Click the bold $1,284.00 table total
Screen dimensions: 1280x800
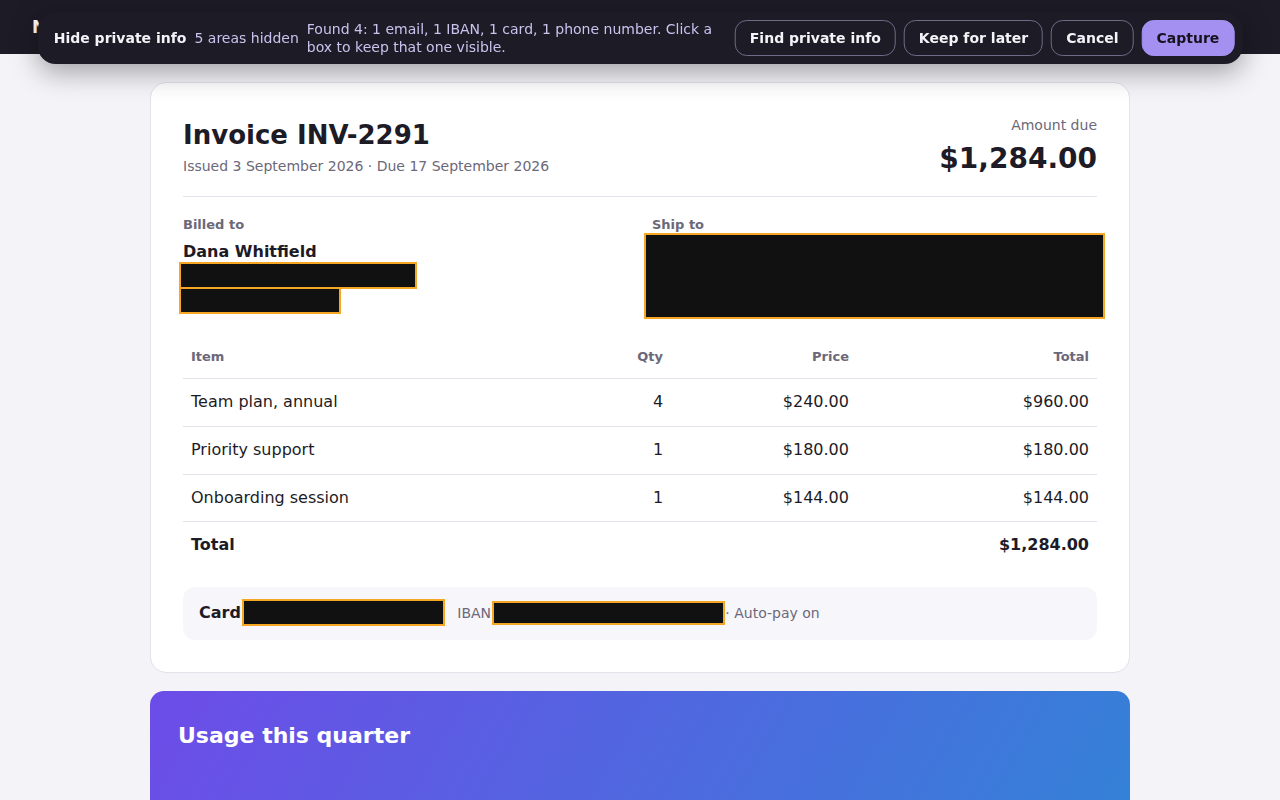1044,545
